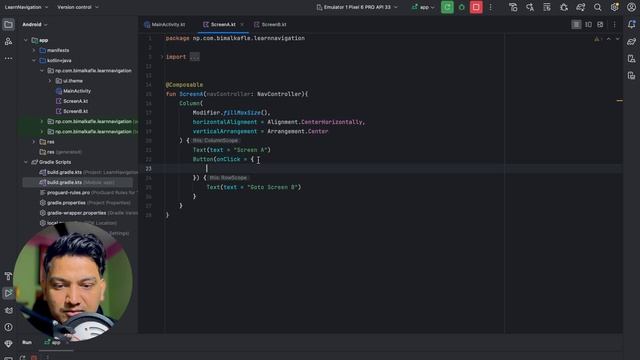Switch to ScreenB.kt editor tab
Image resolution: width=640 pixels, height=360 pixels.
pyautogui.click(x=270, y=24)
